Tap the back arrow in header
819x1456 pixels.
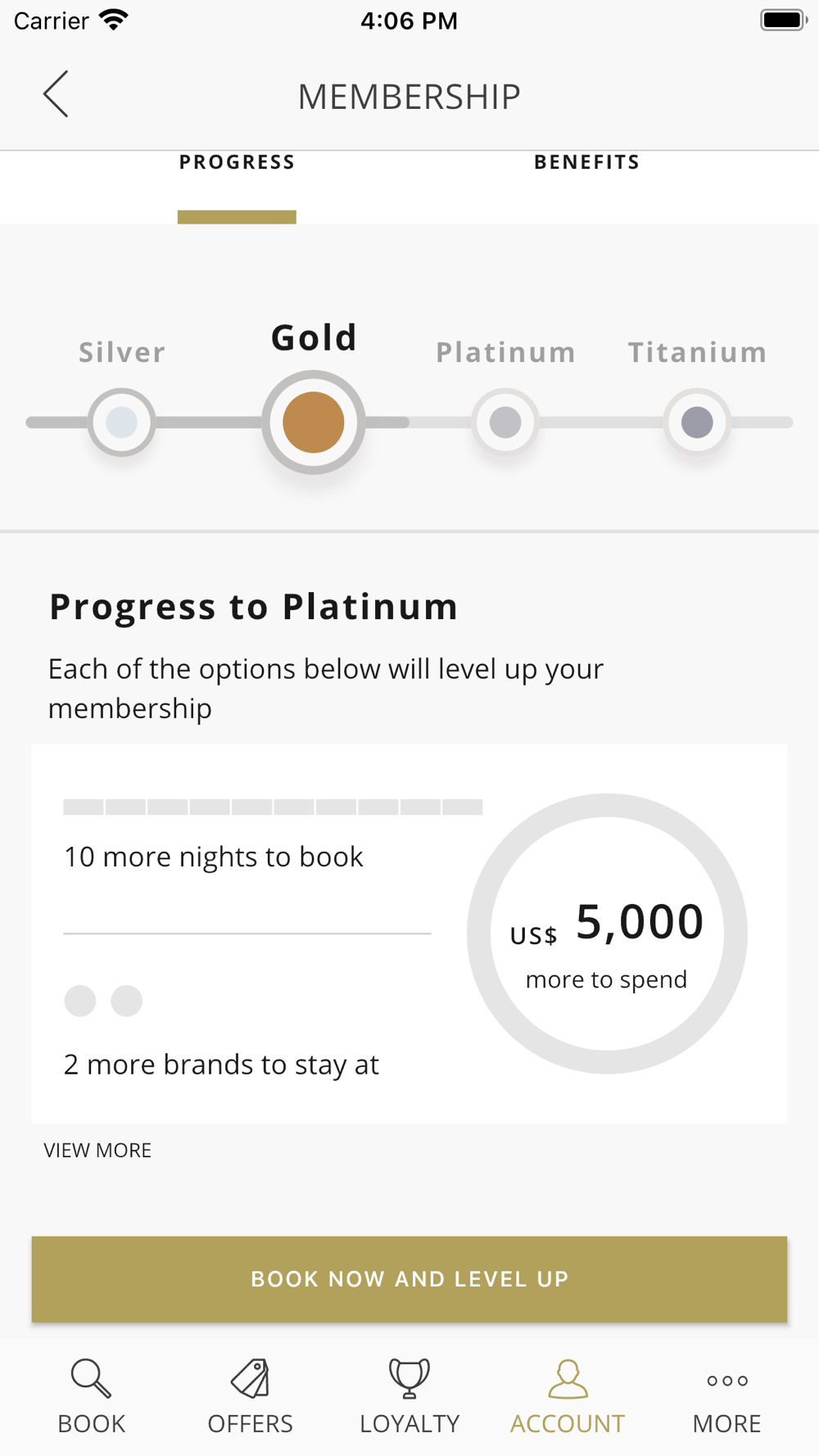point(56,94)
